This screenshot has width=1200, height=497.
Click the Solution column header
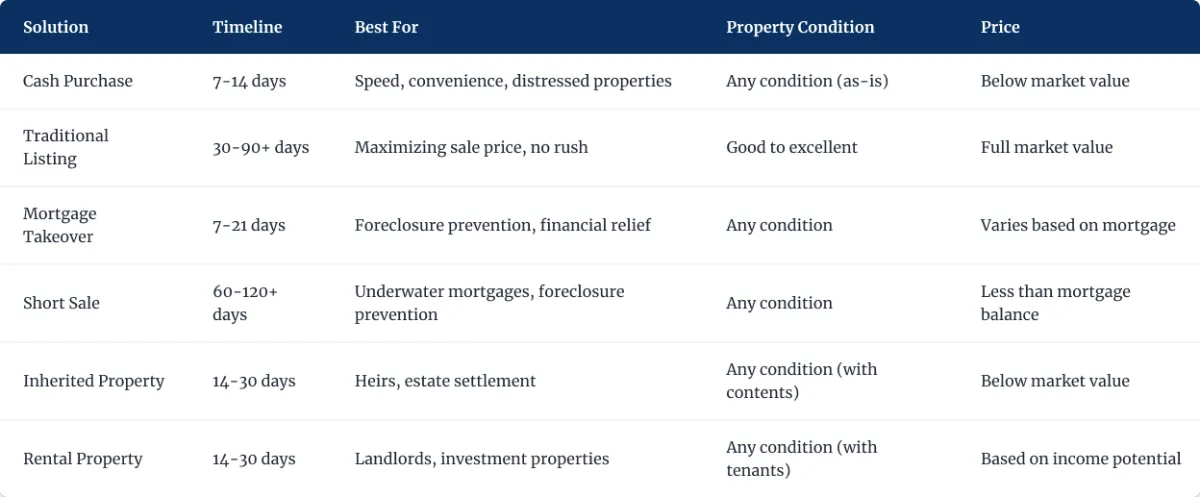point(56,27)
